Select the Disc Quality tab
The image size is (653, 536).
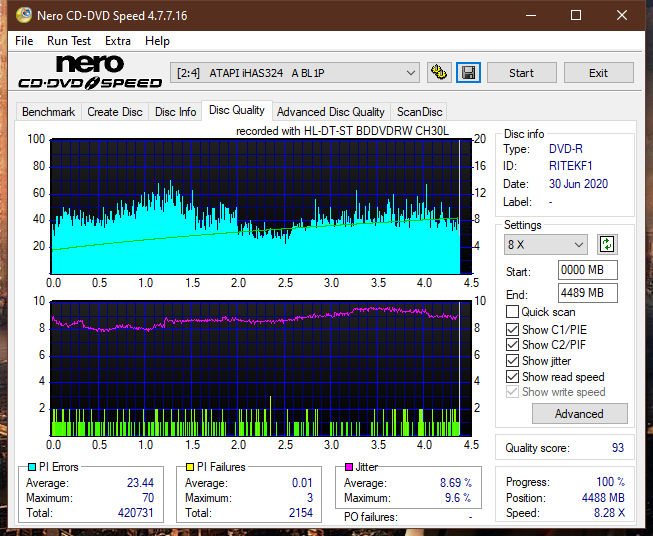pos(237,110)
